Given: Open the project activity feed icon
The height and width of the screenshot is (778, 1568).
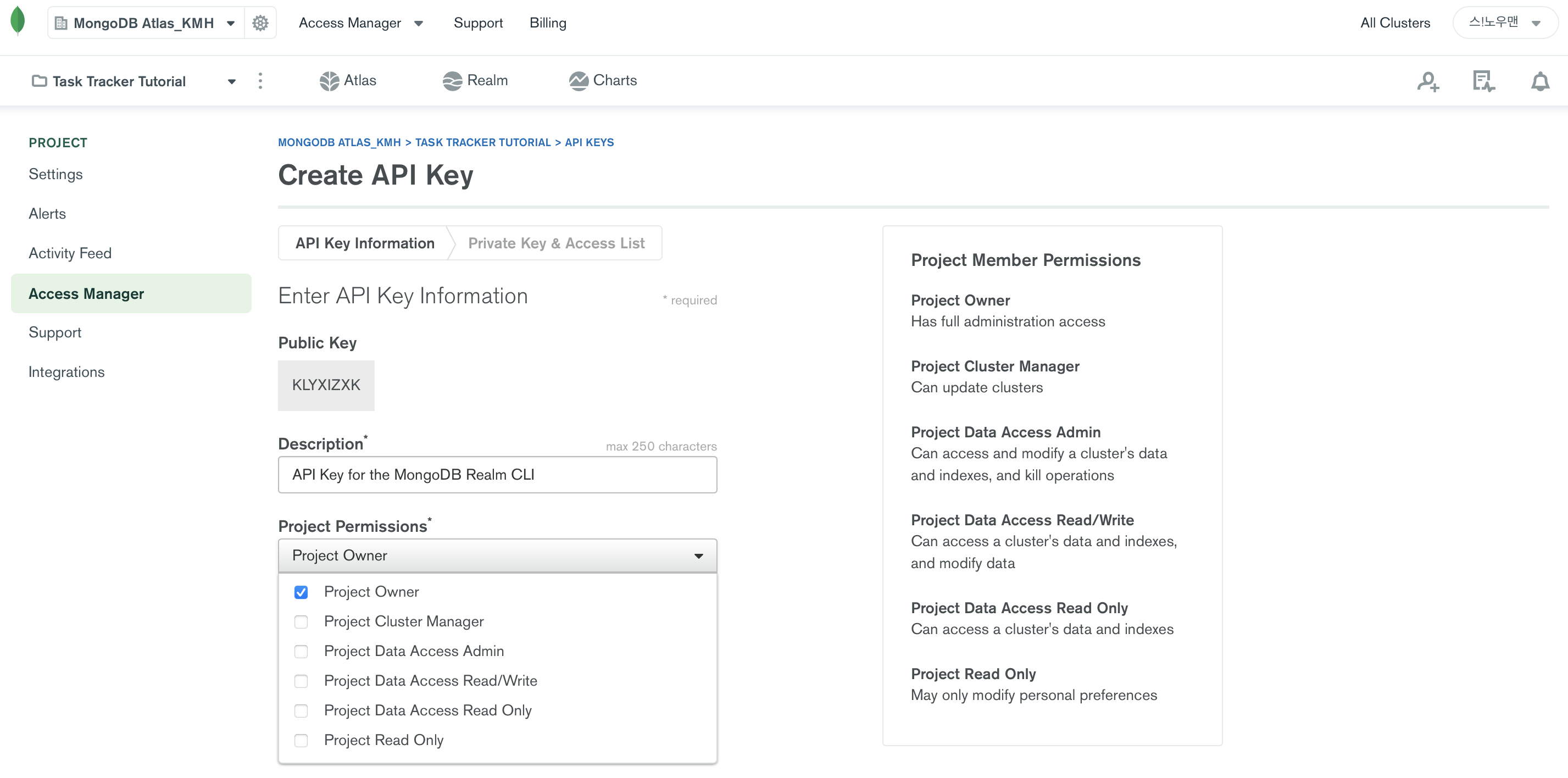Looking at the screenshot, I should click(1483, 81).
